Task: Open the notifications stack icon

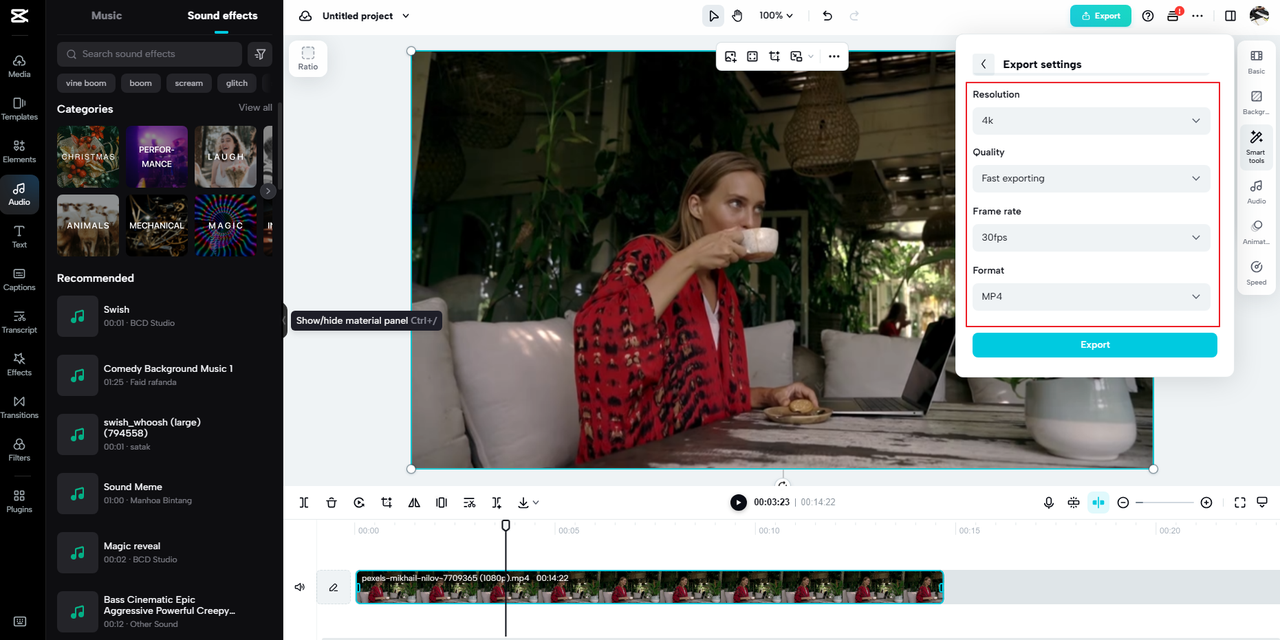Action: tap(1173, 16)
